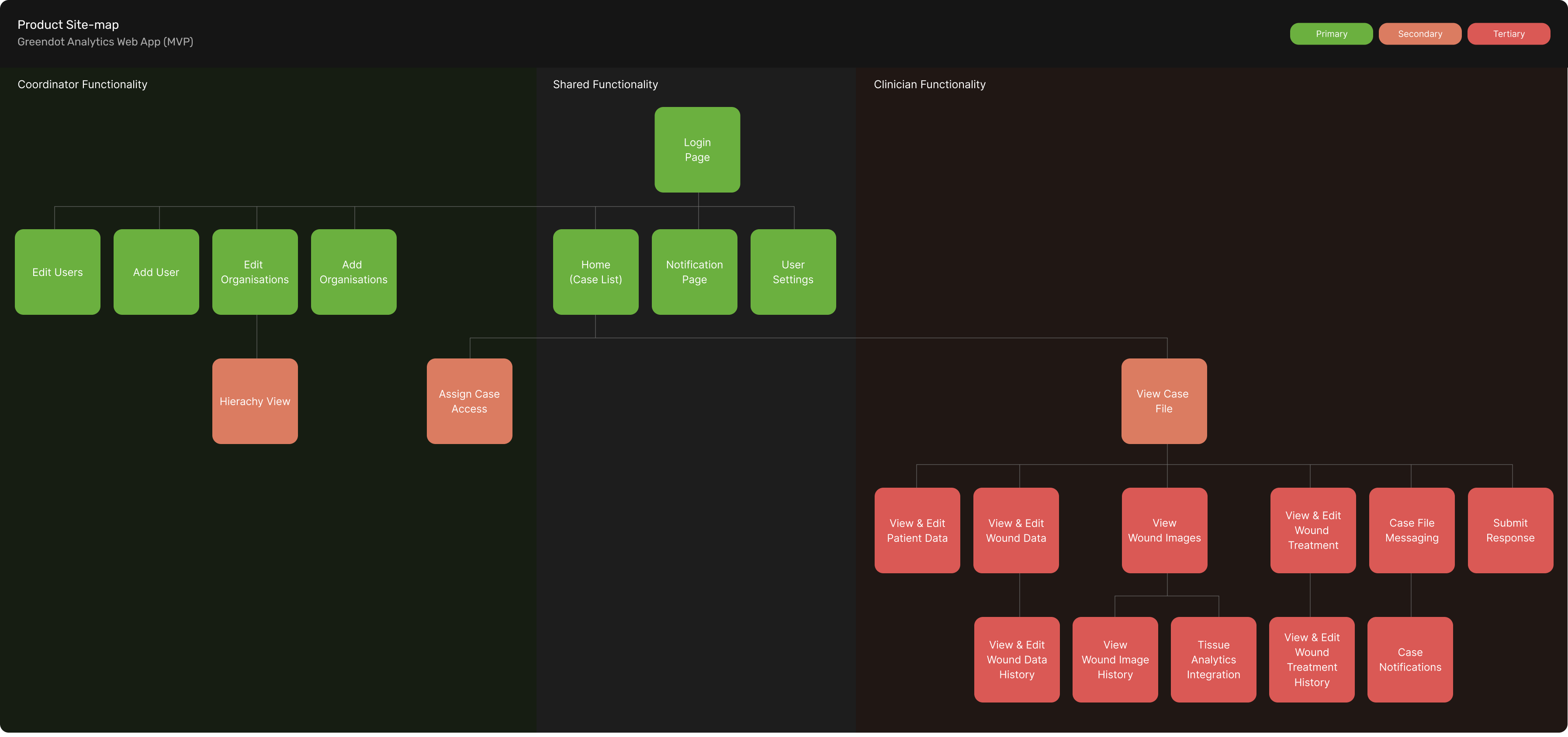Select the Assign Case Access box

coord(469,401)
